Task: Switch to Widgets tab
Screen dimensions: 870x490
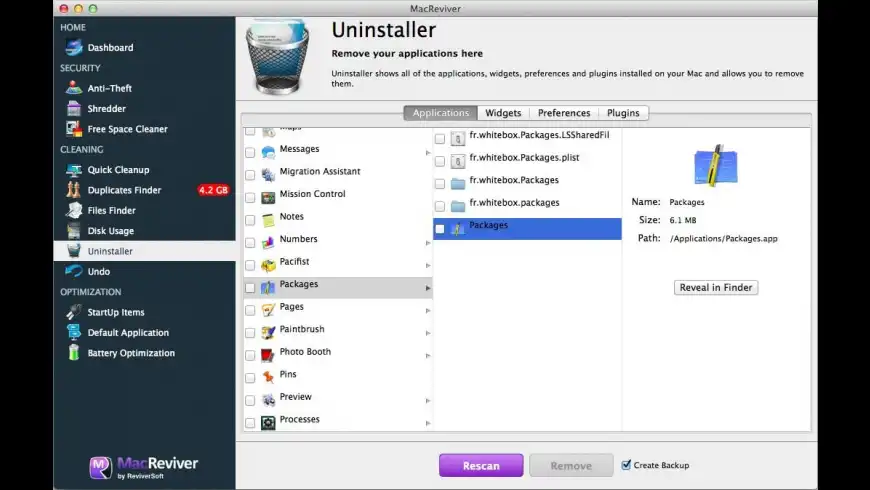Action: (x=503, y=113)
